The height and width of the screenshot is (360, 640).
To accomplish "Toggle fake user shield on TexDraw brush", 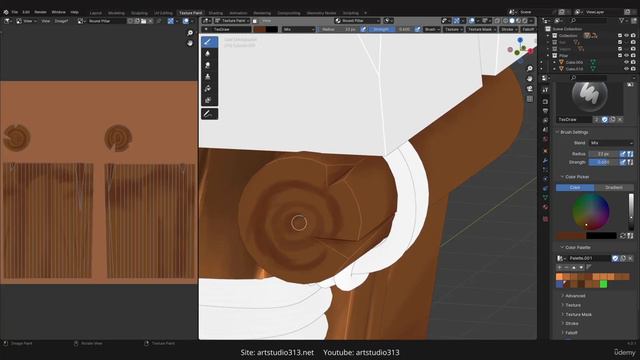I will click(x=605, y=120).
